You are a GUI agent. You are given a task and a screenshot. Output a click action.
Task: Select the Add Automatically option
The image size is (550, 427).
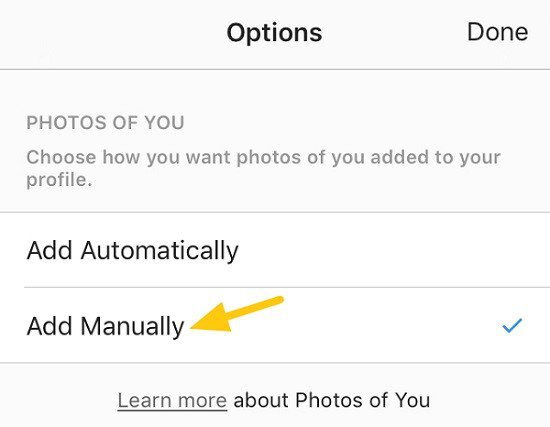(x=275, y=250)
